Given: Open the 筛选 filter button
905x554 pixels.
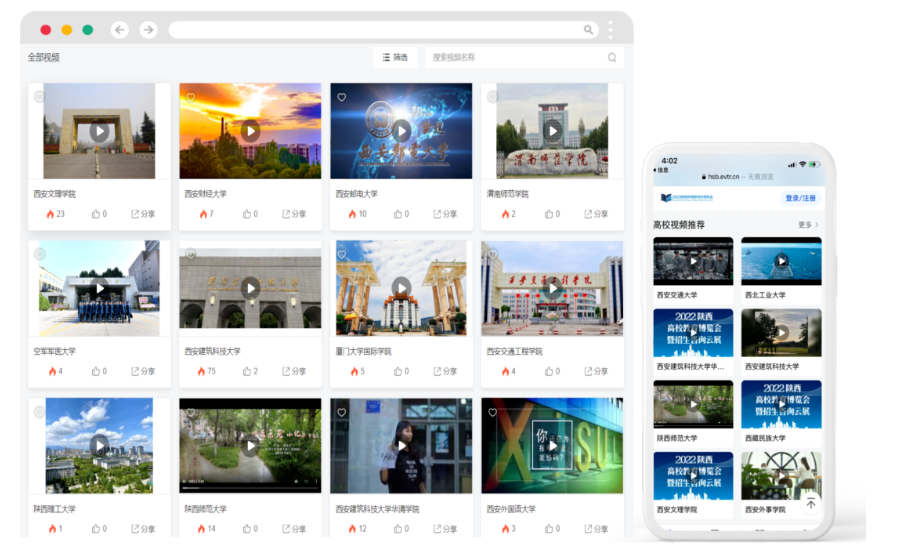Looking at the screenshot, I should coord(395,57).
